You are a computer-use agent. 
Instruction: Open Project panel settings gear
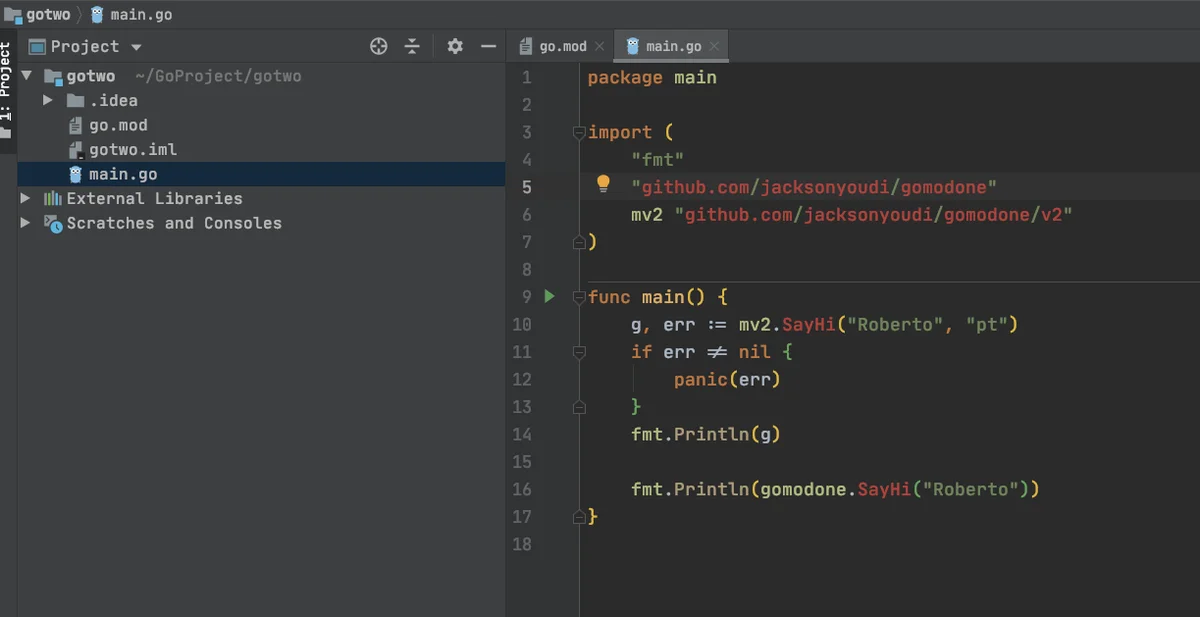click(455, 46)
